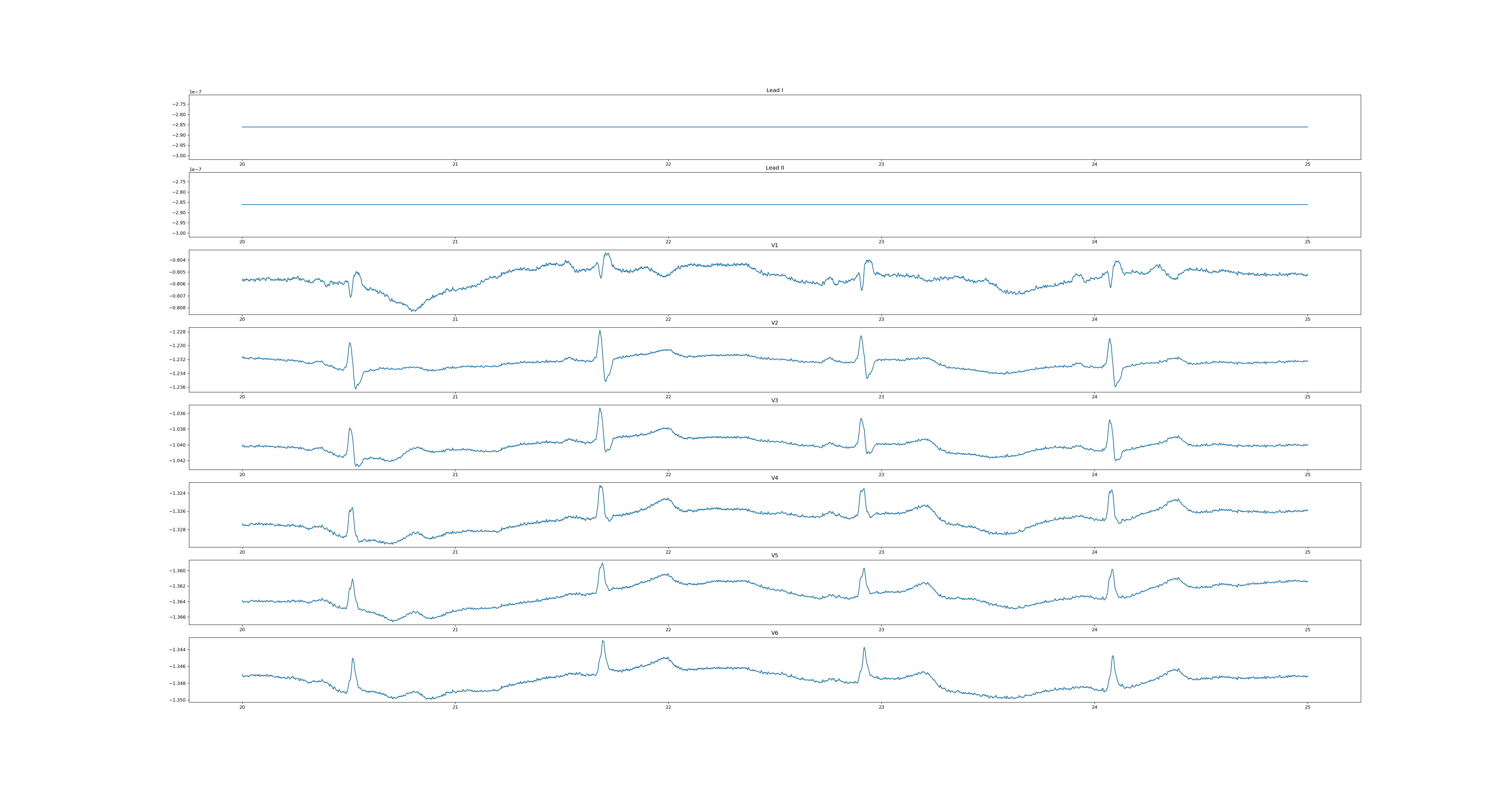Click the −1.042 y-tick on V3 axis
Viewport: 1512px width, 789px height.
[178, 461]
